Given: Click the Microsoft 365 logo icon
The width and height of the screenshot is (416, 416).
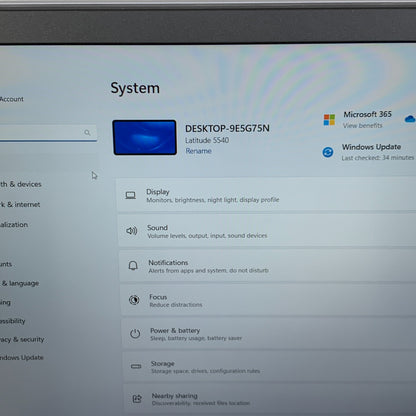Looking at the screenshot, I should pyautogui.click(x=329, y=120).
